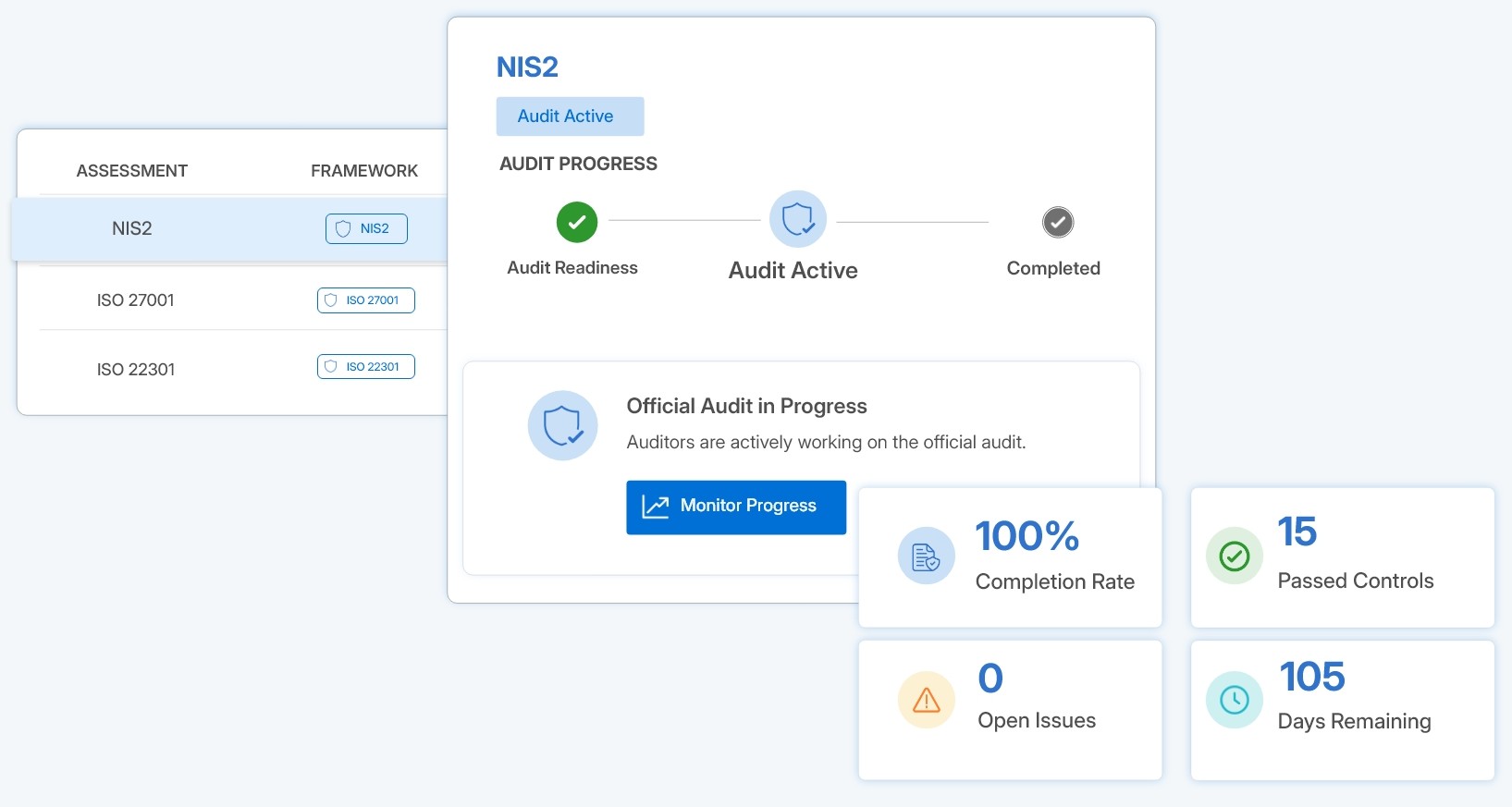Click the Passed Controls label
This screenshot has height=807, width=1512.
coord(1356,581)
